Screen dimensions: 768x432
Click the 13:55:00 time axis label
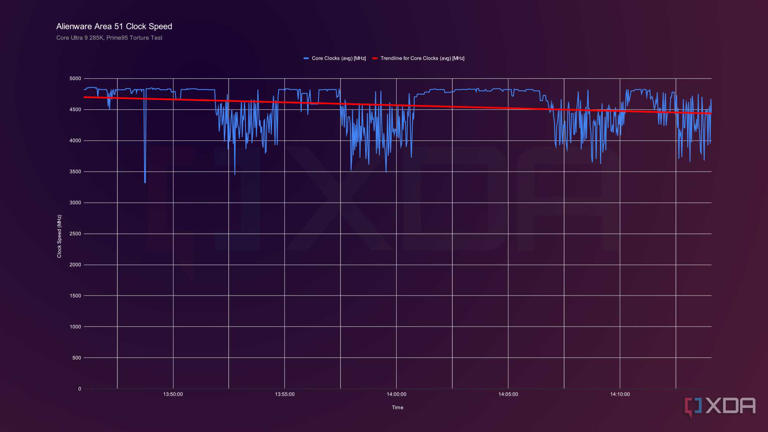click(x=285, y=394)
